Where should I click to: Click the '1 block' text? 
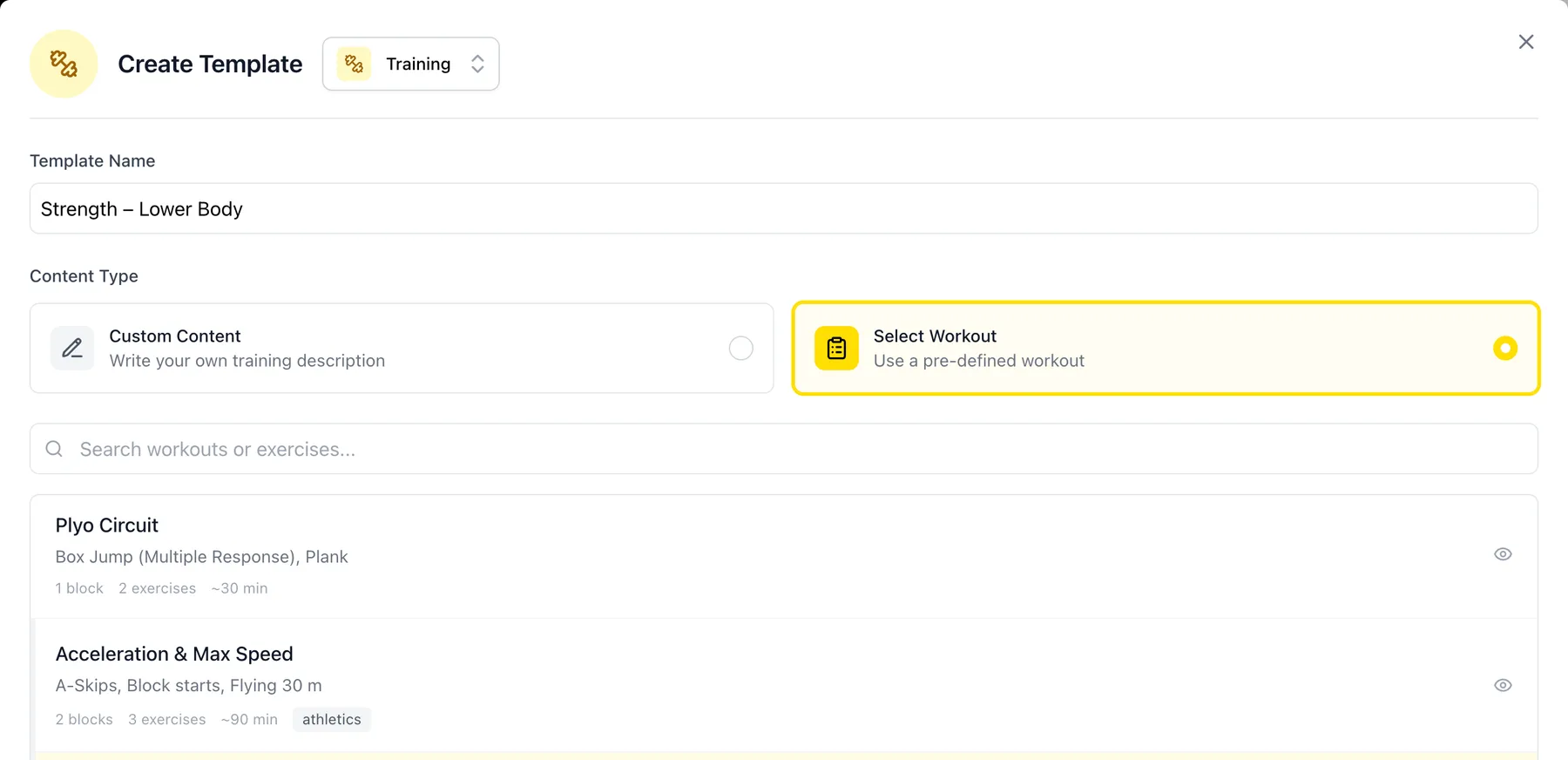pyautogui.click(x=79, y=588)
